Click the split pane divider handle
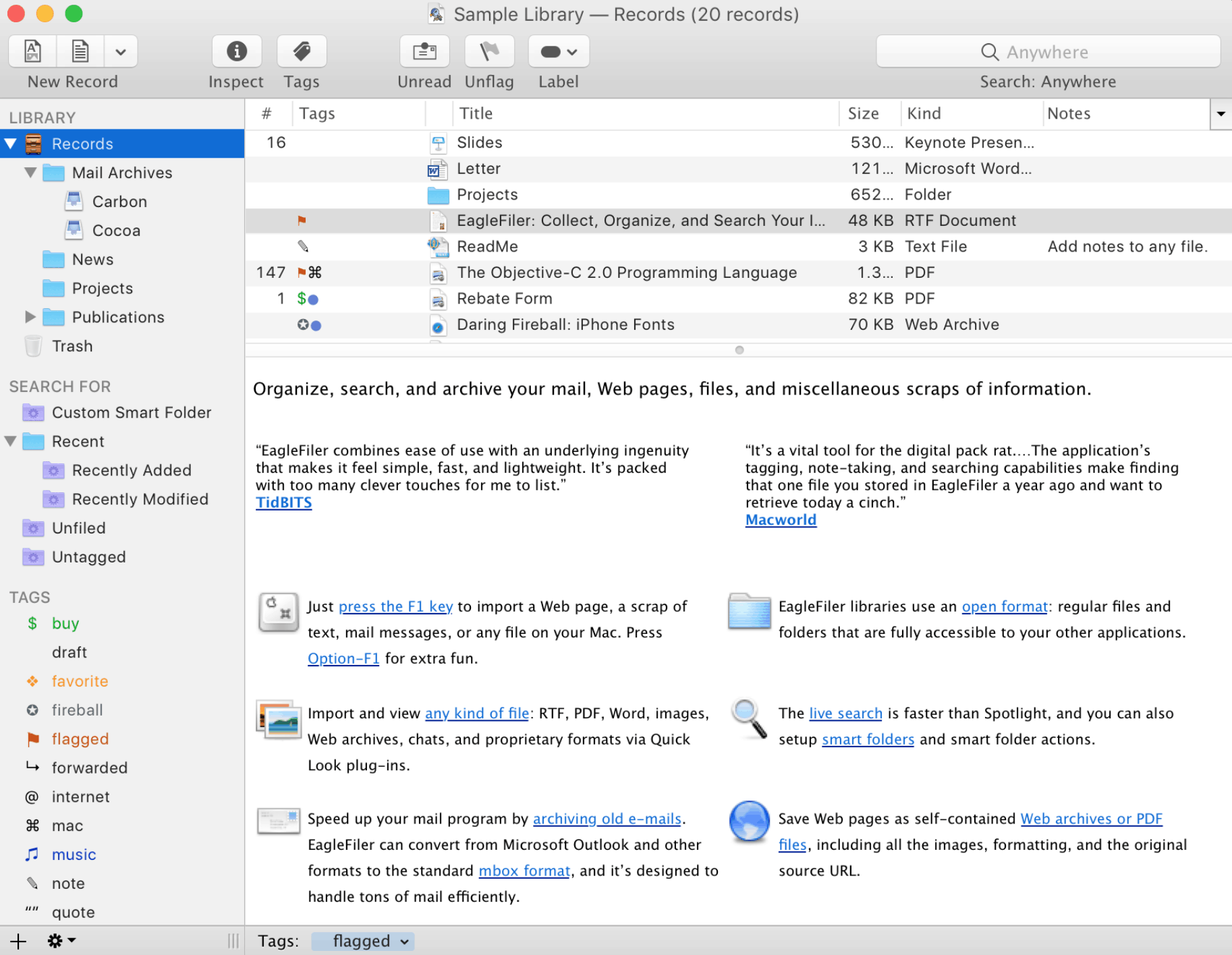 (x=739, y=350)
